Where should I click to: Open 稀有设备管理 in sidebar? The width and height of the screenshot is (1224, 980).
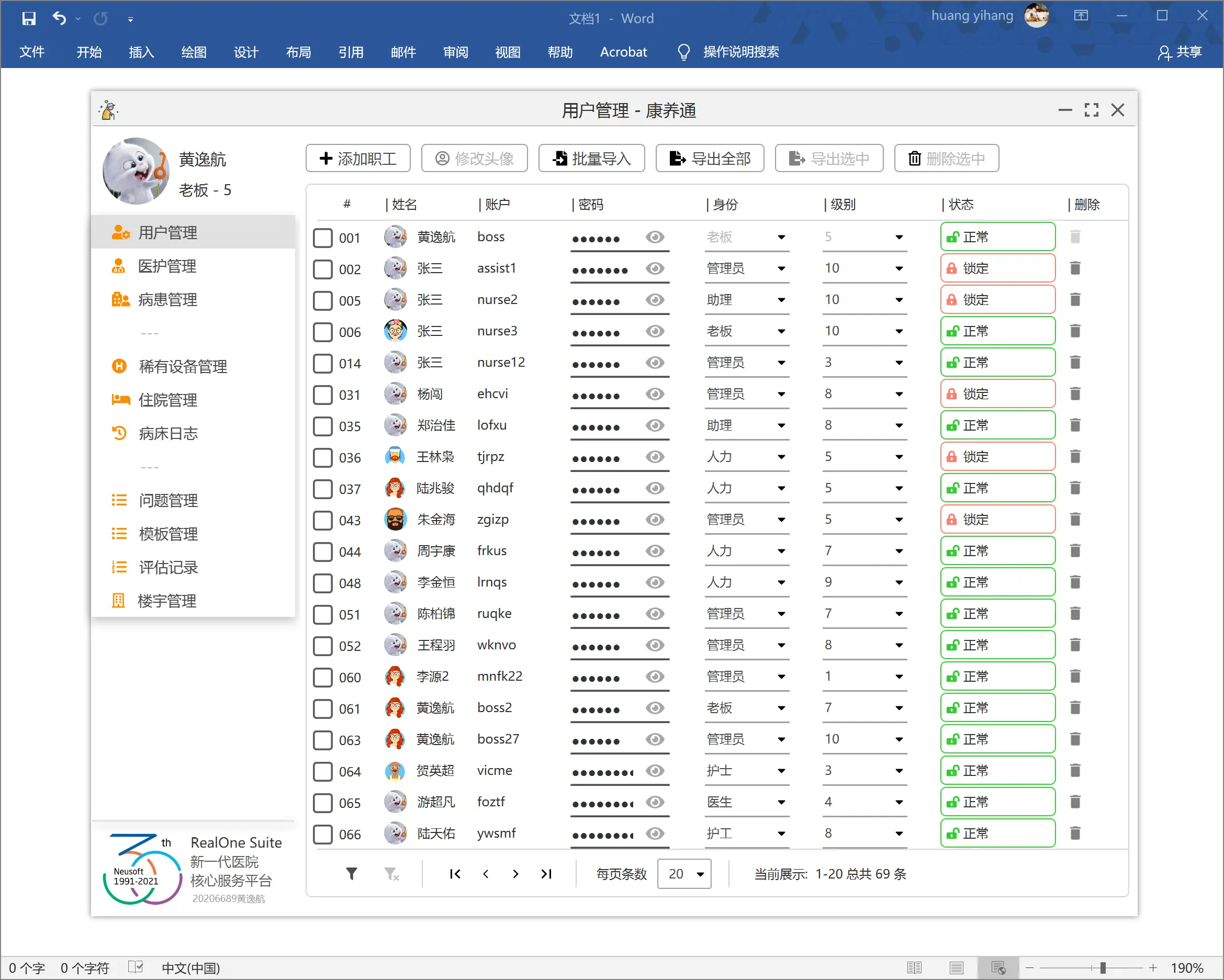pyautogui.click(x=183, y=367)
